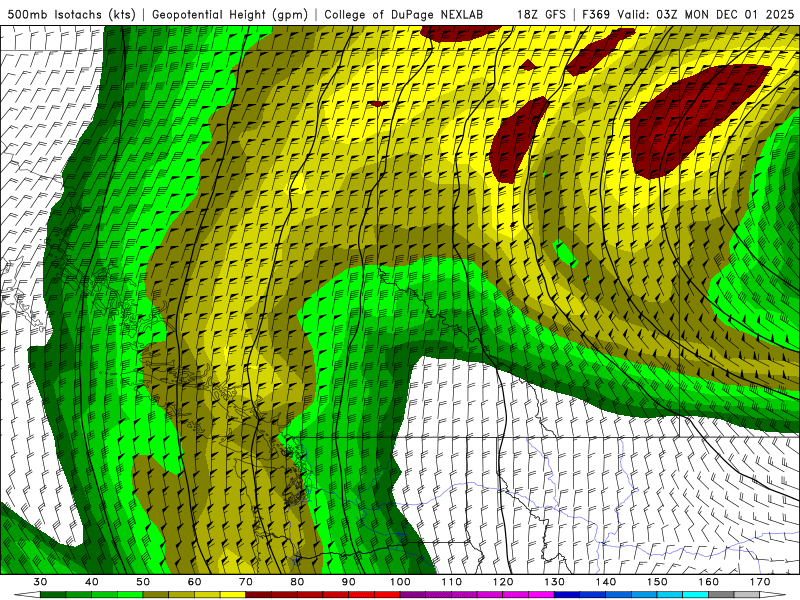Click the "Valid: 03Z MON DEC 01 2025" text
Screen dimensions: 800x600
tap(706, 15)
